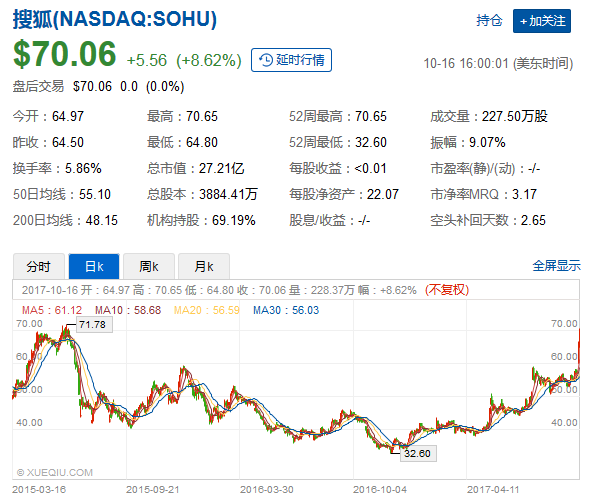
Task: Click the MA10：58.68 indicator label
Action: (x=128, y=310)
